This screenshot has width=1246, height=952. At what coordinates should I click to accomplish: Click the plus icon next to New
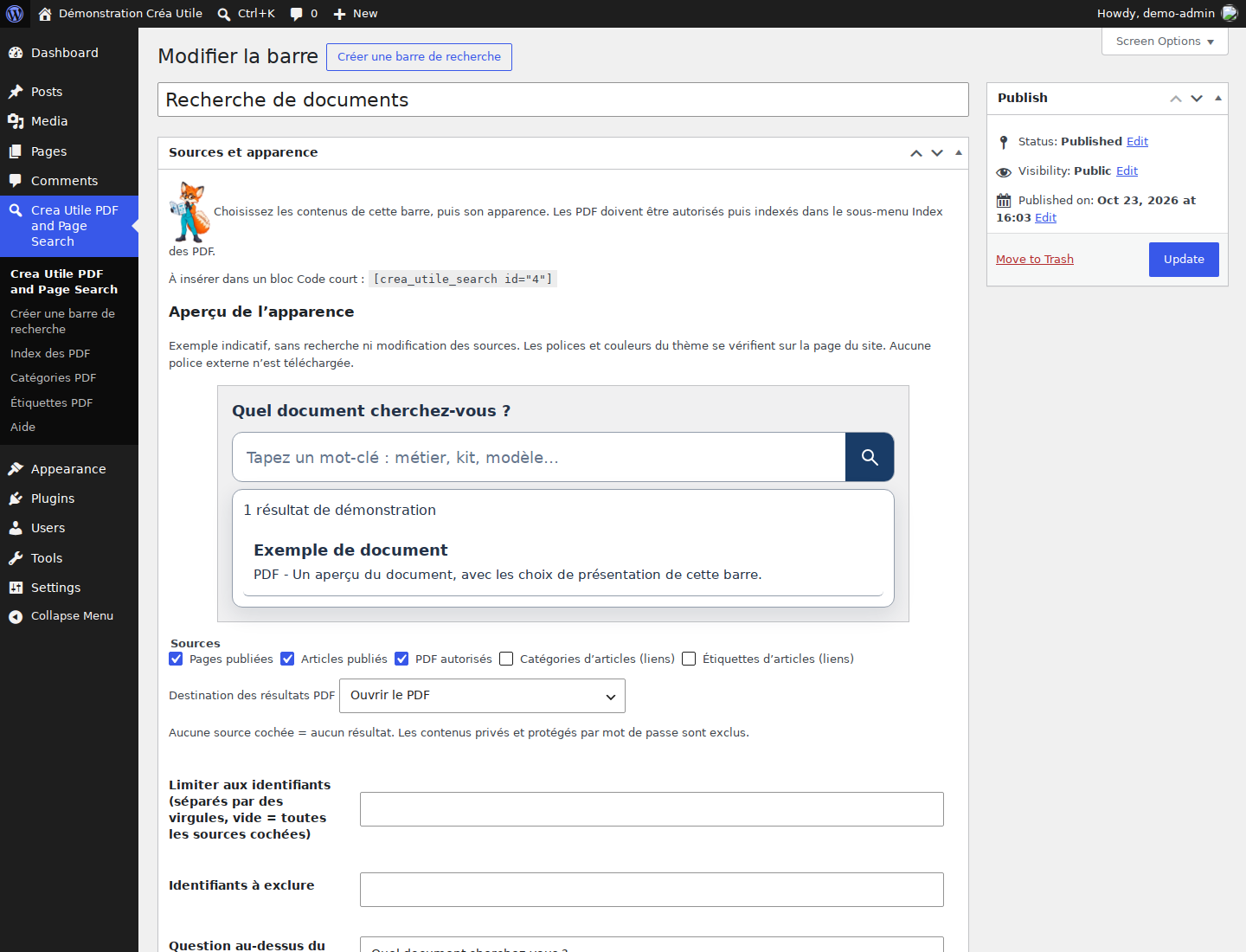point(339,14)
